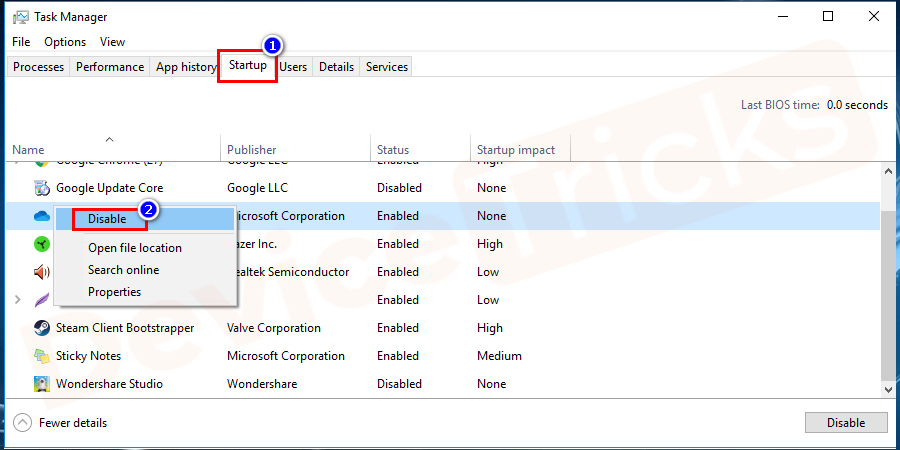Click the Last BIOS time value
The height and width of the screenshot is (450, 900).
click(x=857, y=105)
